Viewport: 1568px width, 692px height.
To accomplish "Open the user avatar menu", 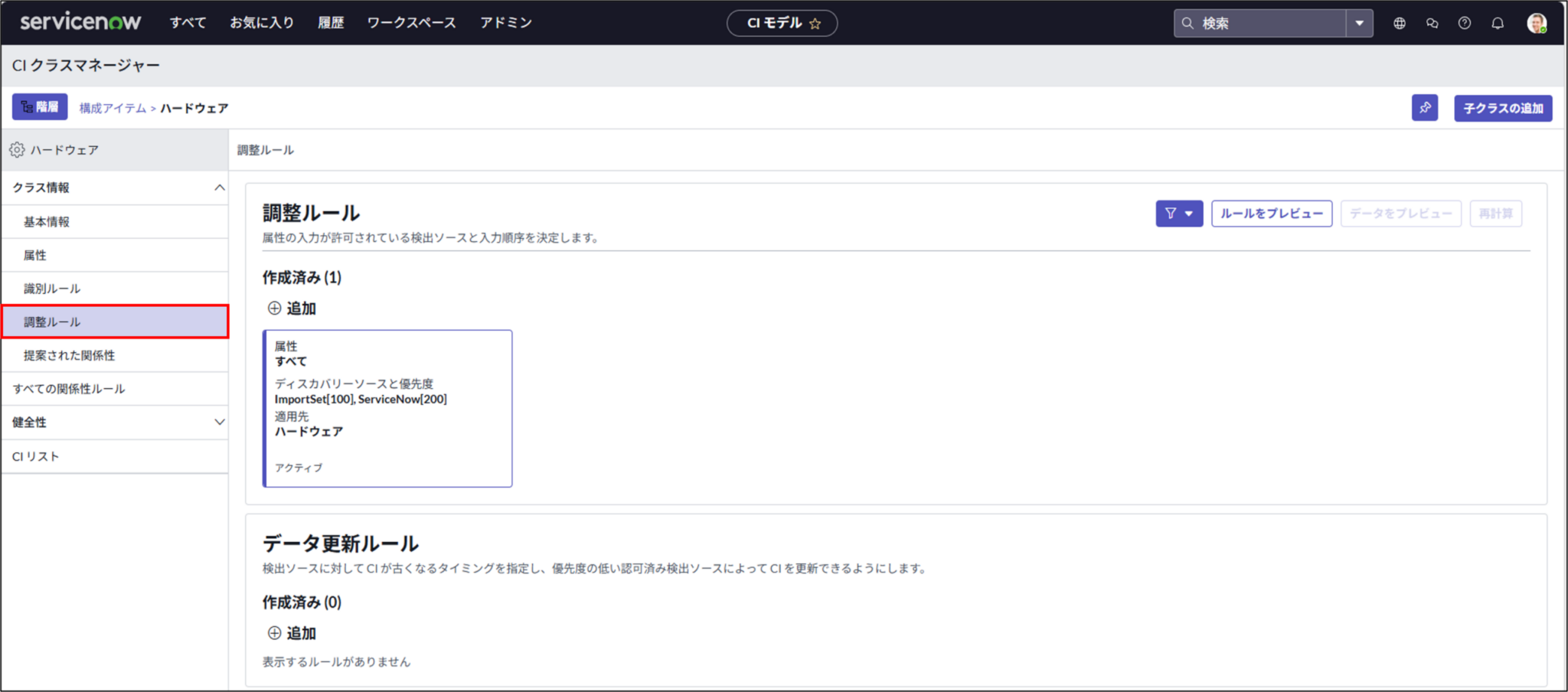I will (x=1537, y=23).
